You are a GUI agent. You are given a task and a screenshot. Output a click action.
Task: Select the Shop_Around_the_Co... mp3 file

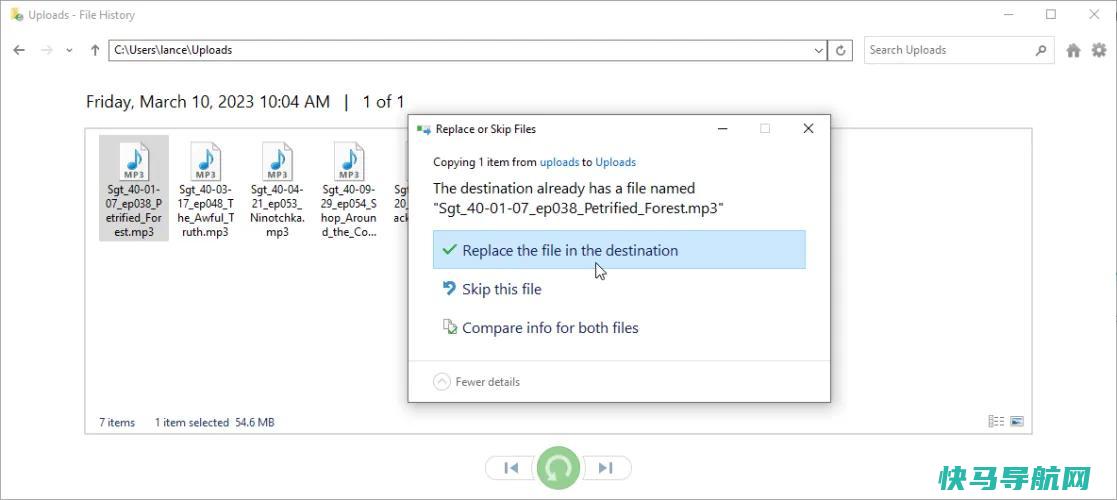349,189
